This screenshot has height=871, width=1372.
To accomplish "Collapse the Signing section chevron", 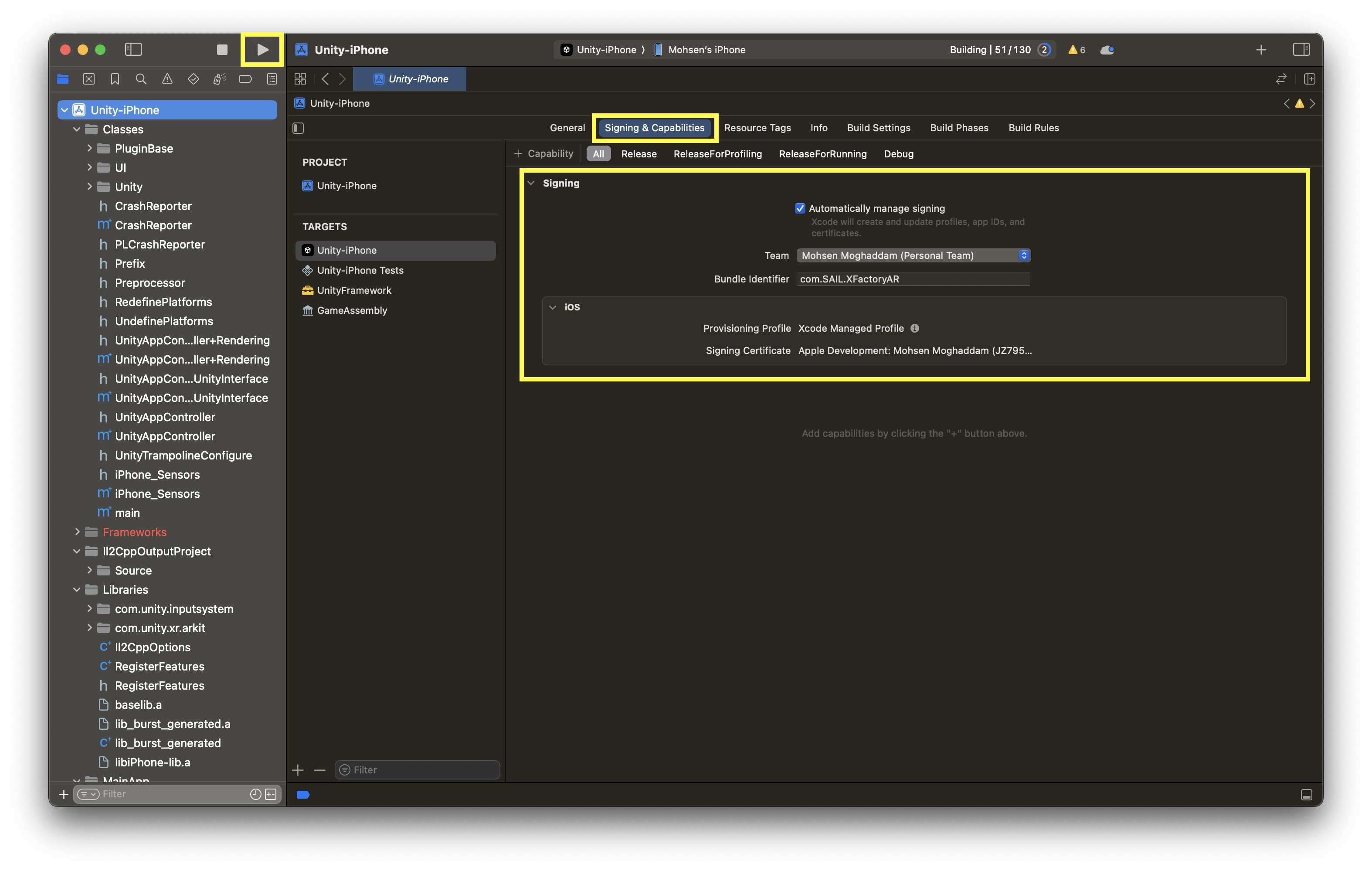I will point(531,183).
